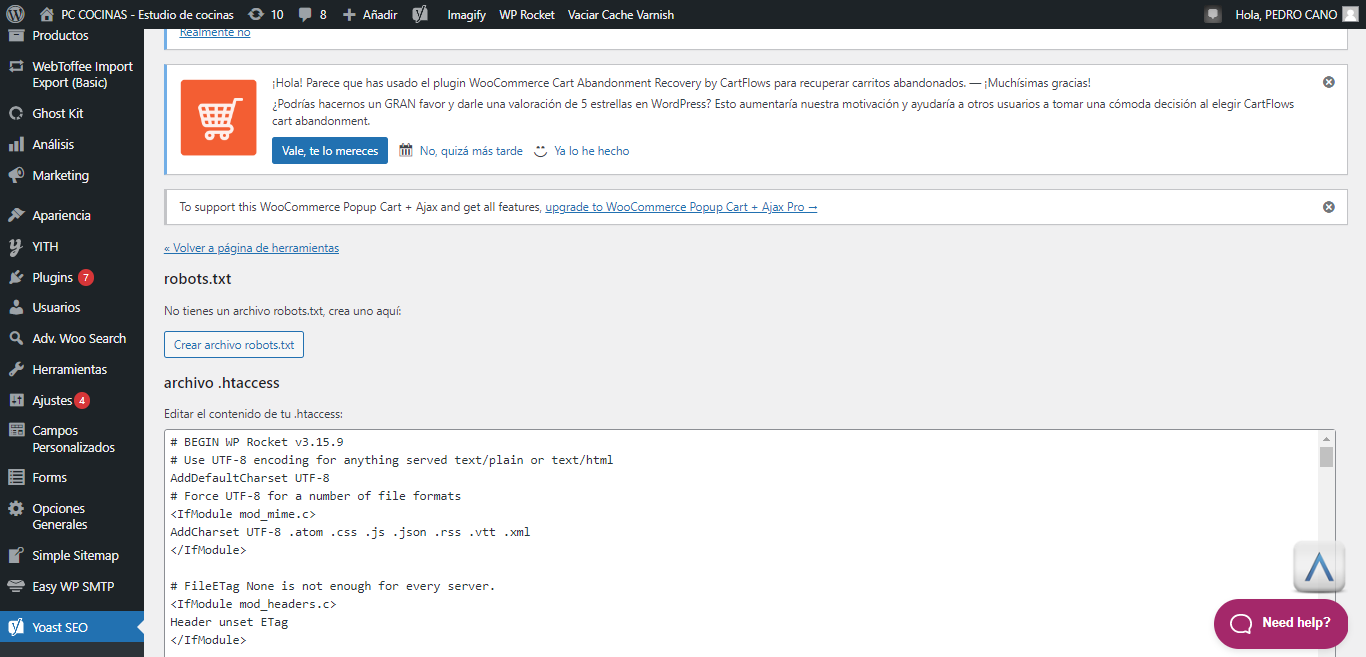The image size is (1366, 657).
Task: Click the Vale, te lo mereces button
Action: tap(329, 150)
